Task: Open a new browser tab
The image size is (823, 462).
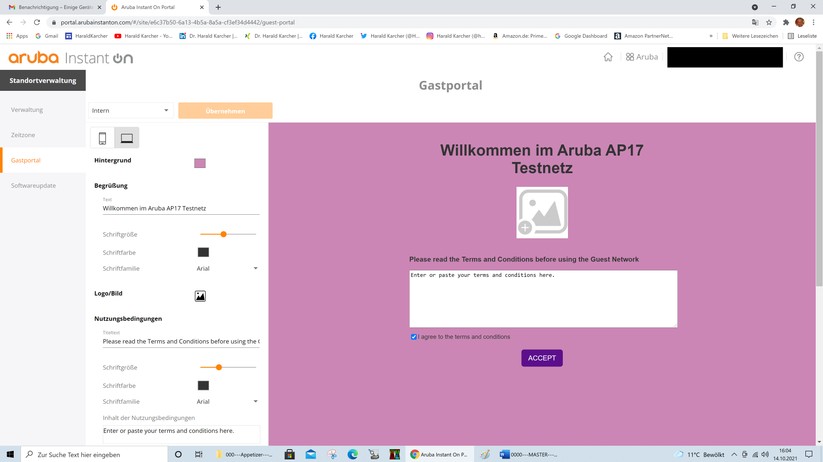Action: (x=218, y=7)
